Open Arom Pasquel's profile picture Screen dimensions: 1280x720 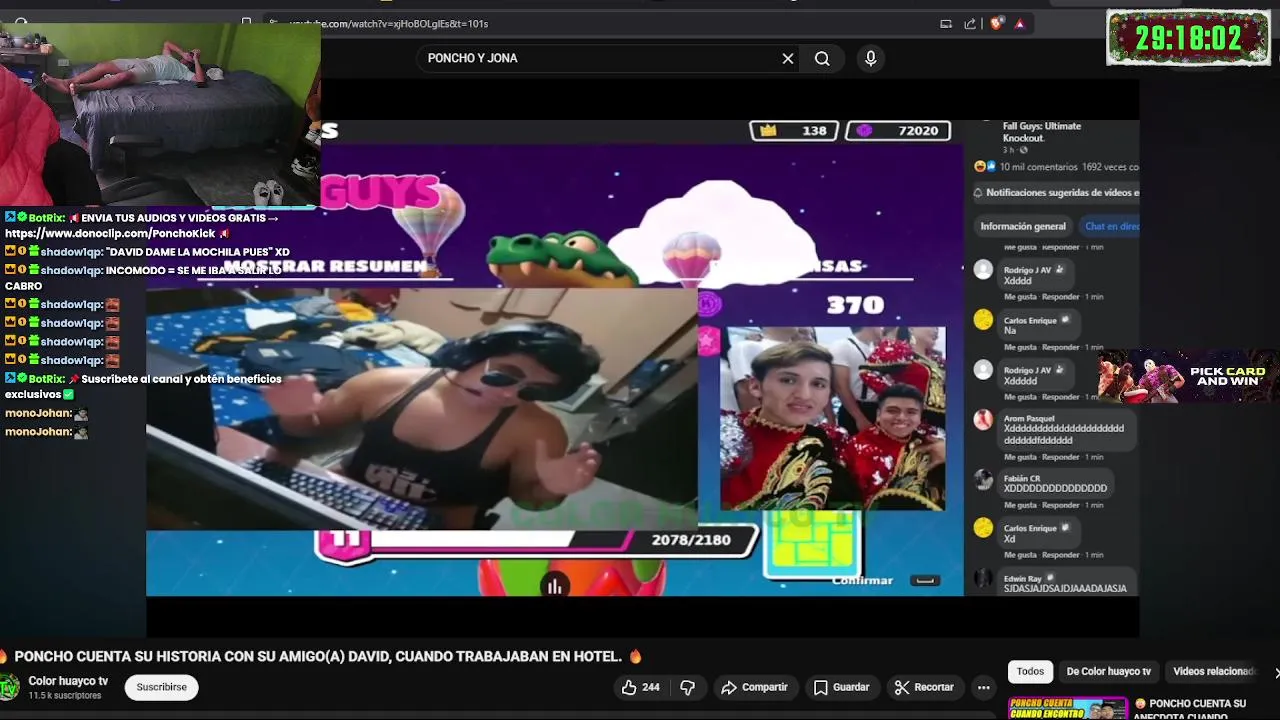point(983,421)
